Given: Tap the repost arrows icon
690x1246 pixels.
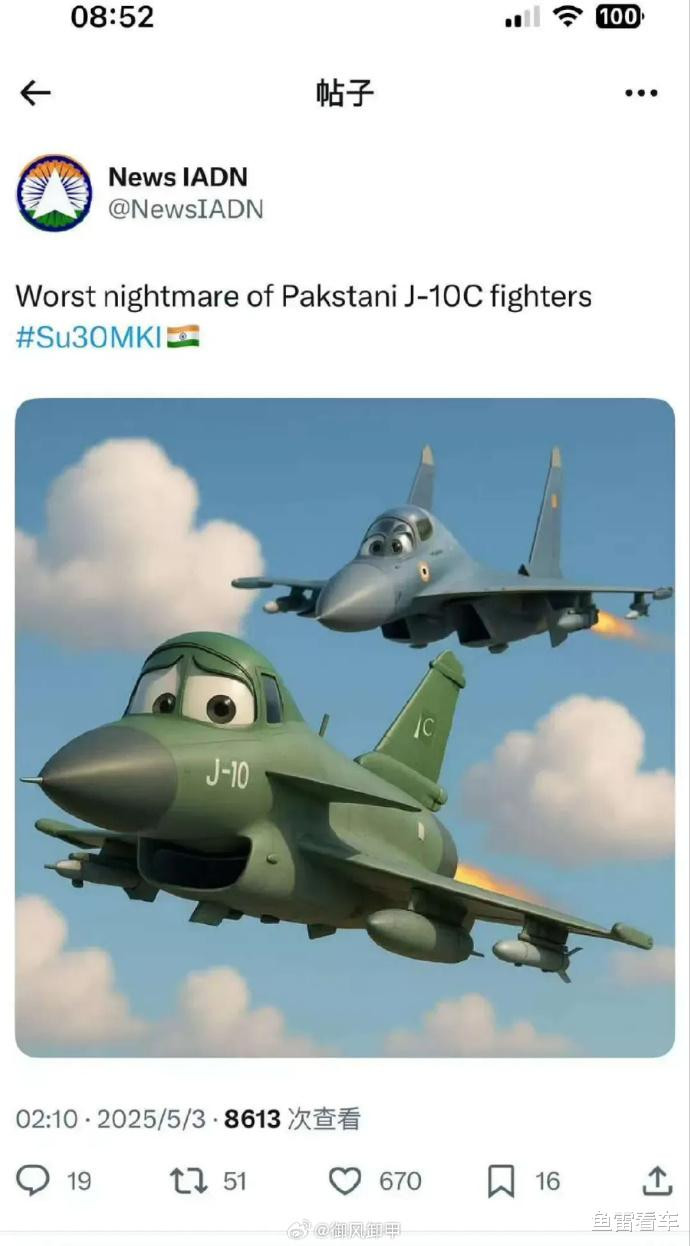Looking at the screenshot, I should (188, 1181).
